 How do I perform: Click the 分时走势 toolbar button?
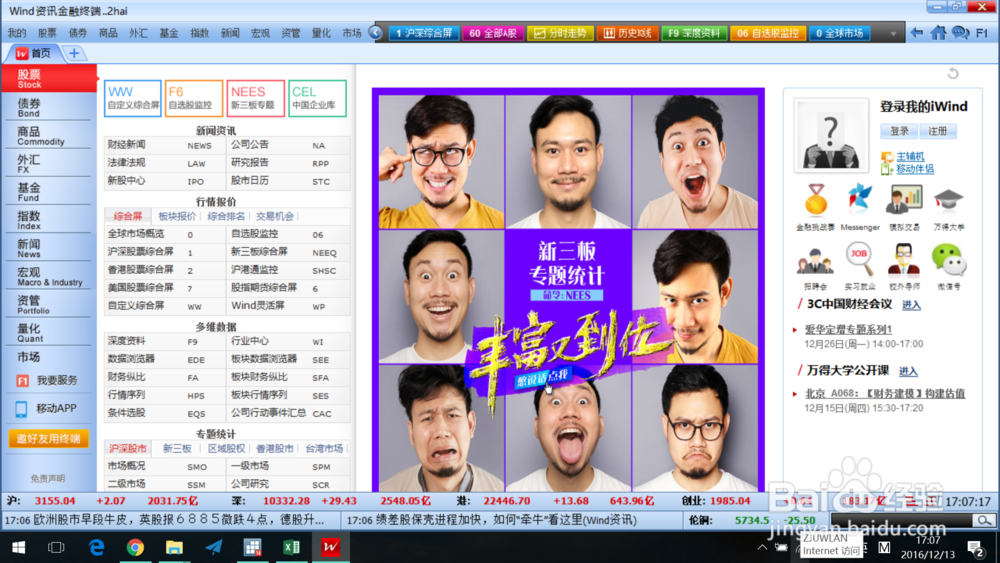point(561,33)
